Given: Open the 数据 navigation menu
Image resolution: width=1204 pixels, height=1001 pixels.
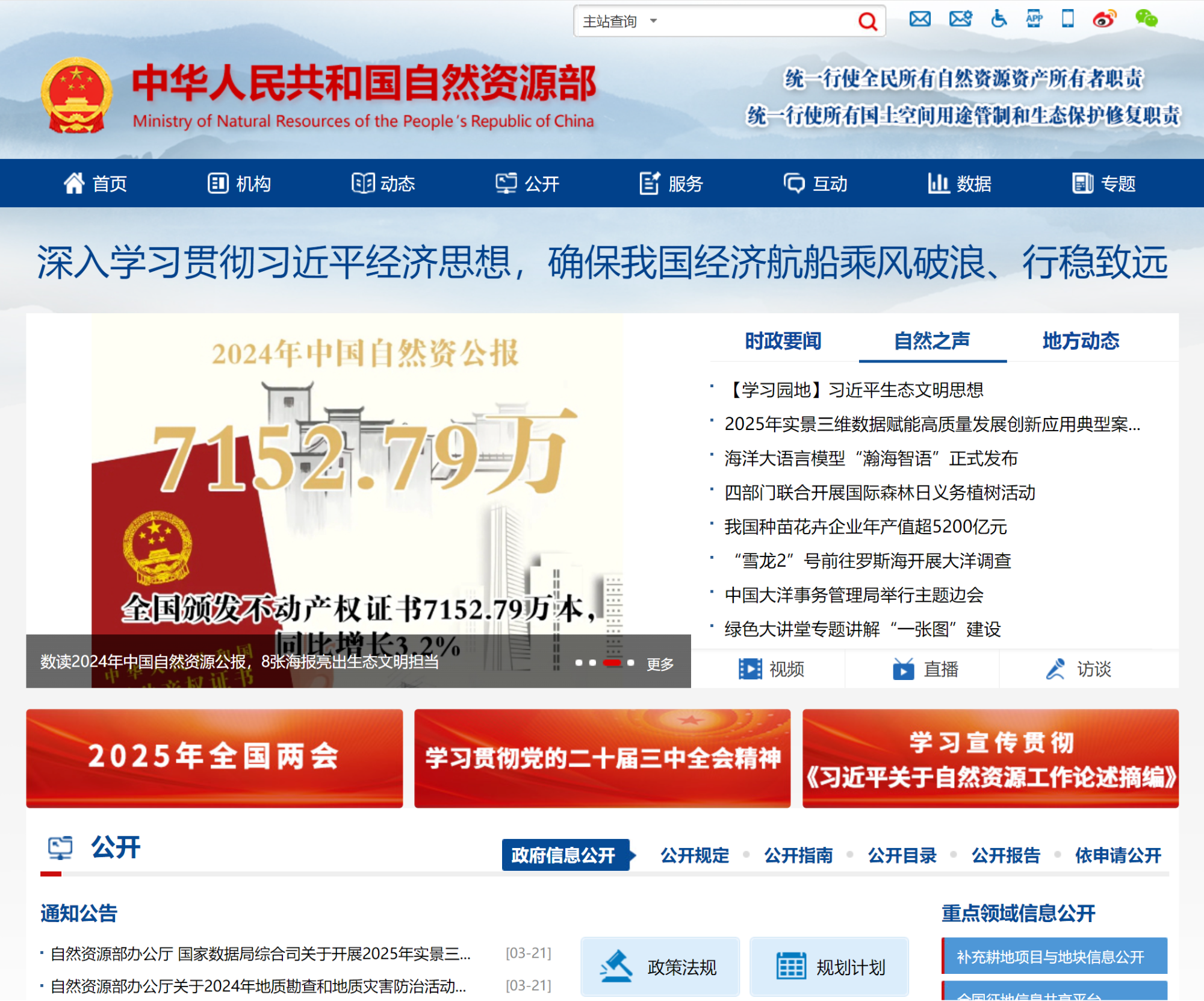Looking at the screenshot, I should 960,184.
